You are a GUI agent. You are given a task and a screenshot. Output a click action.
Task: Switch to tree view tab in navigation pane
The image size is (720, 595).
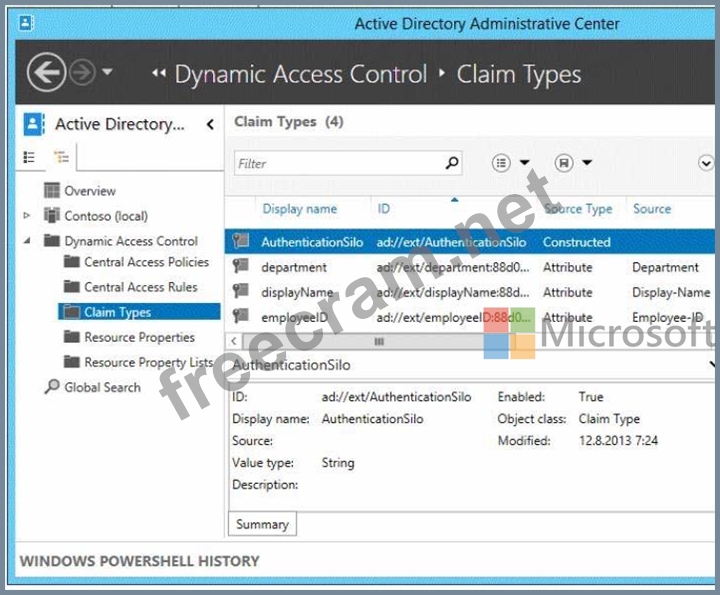pos(61,157)
